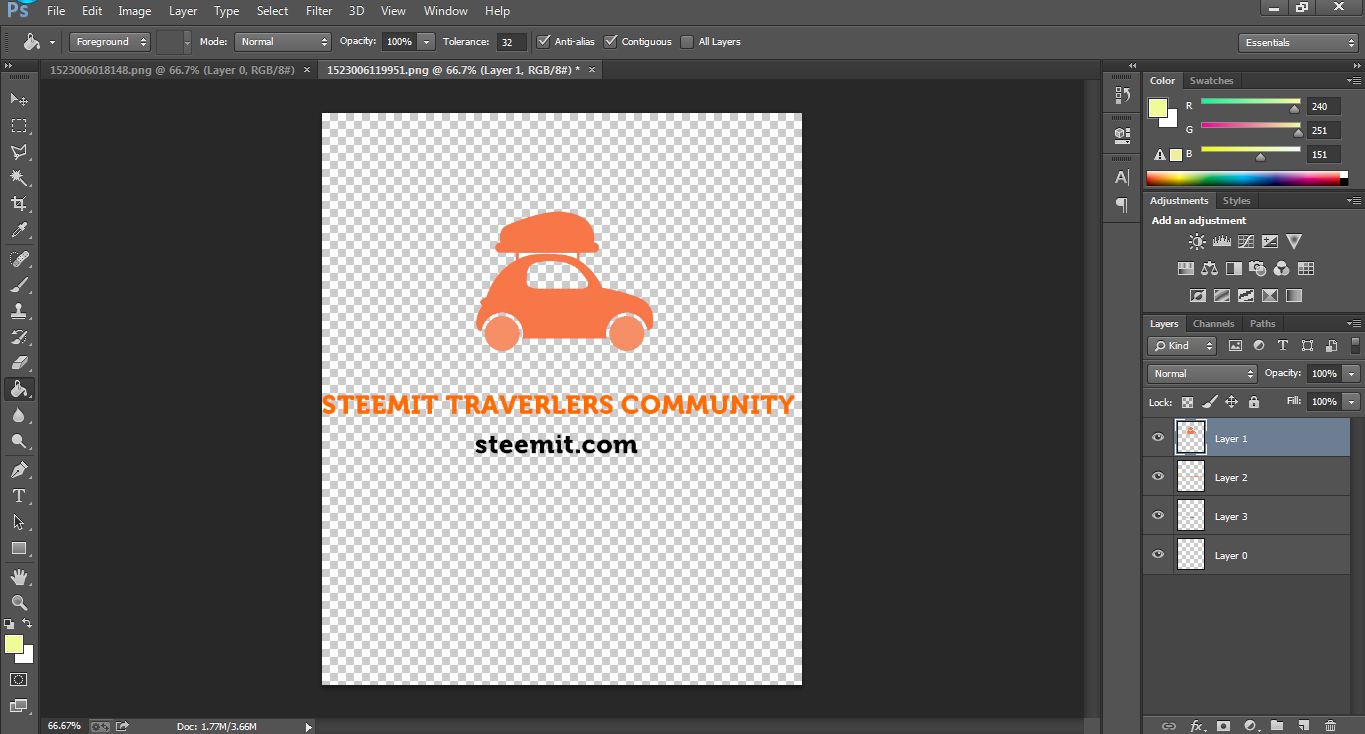Open the Foreground fill source dropdown
Screen dimensions: 1365x734
pos(110,42)
